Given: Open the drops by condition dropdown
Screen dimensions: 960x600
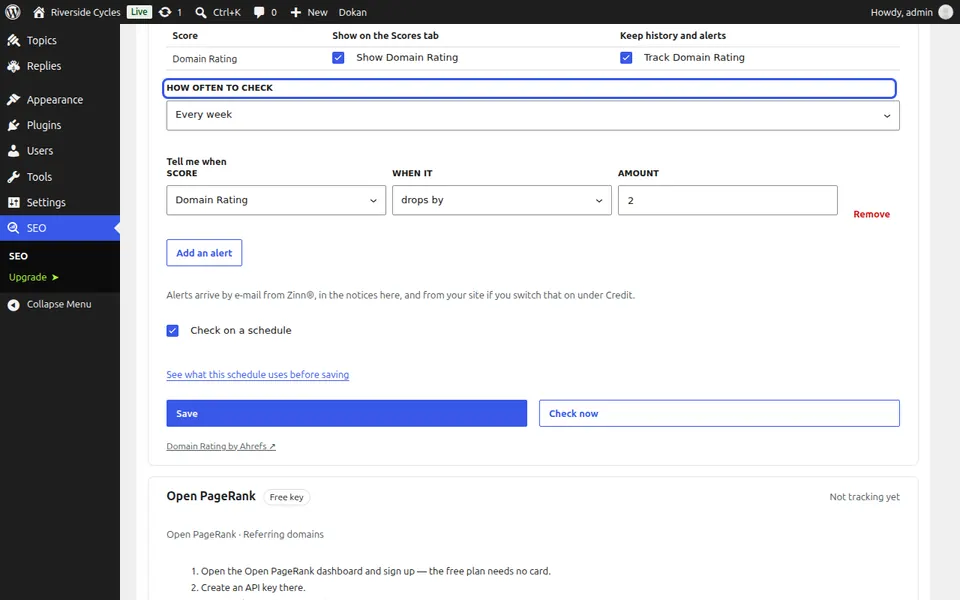Looking at the screenshot, I should (x=501, y=200).
